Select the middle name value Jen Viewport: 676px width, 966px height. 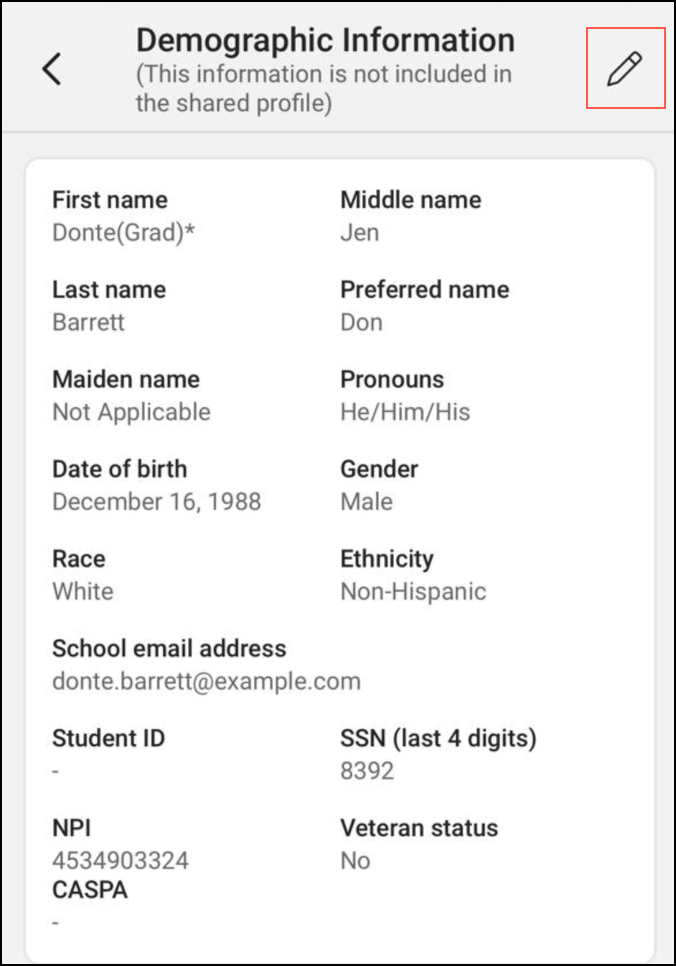[x=360, y=233]
